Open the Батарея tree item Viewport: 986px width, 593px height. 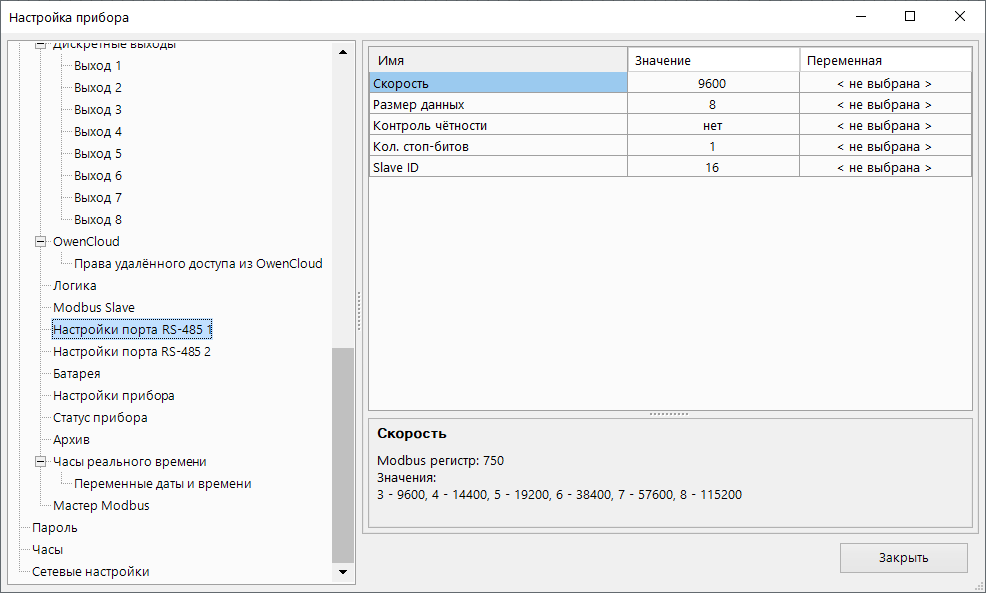pos(76,374)
